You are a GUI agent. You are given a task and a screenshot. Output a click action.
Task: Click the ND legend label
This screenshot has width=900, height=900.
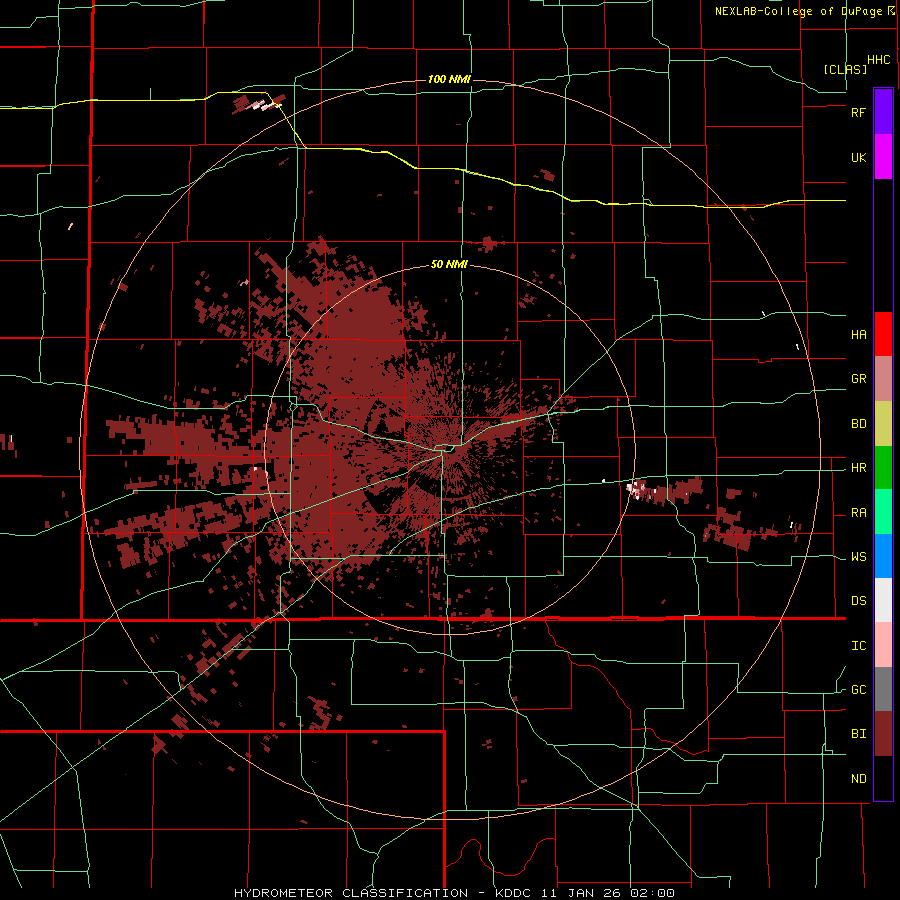[x=859, y=779]
